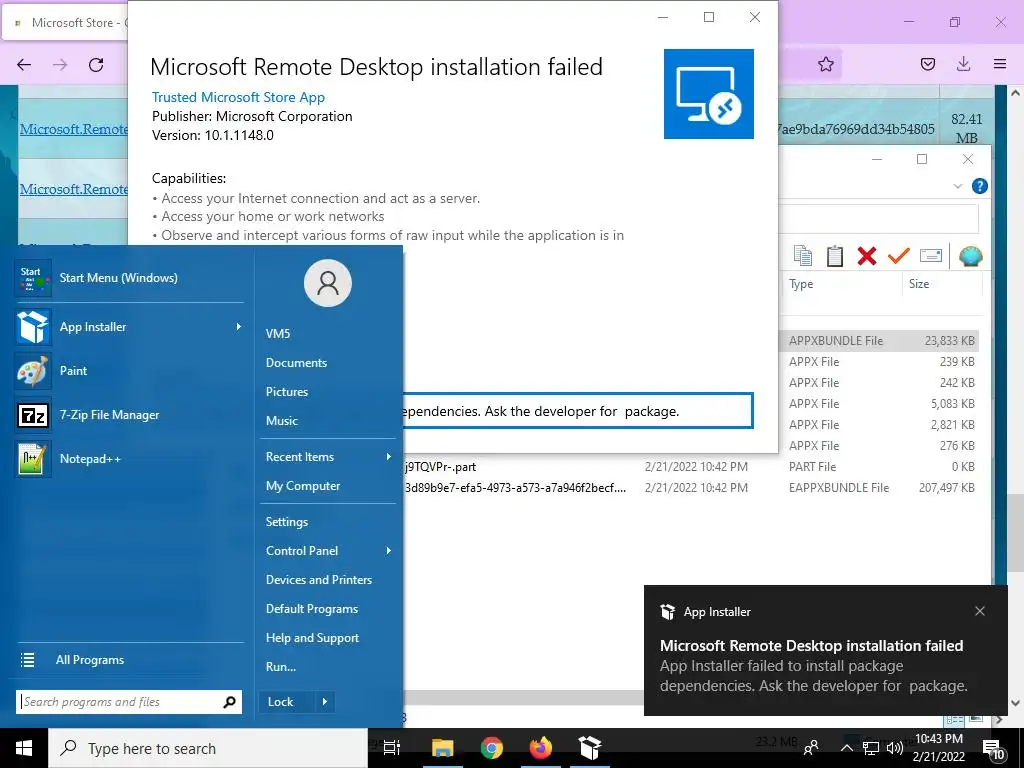Open Paint from the Start menu
The image size is (1024, 768).
click(x=129, y=371)
